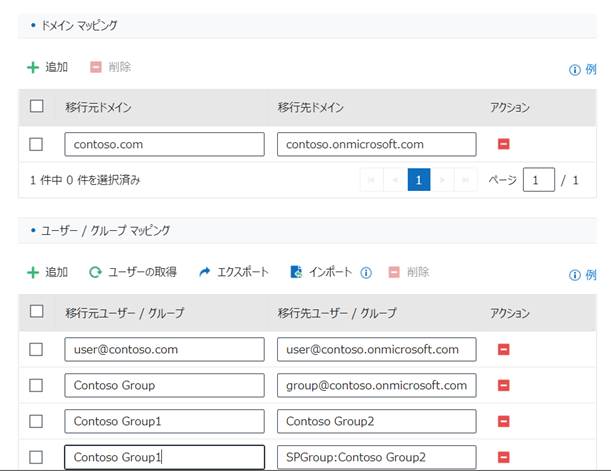Click the green plus Add icon in Domain Mapping
The width and height of the screenshot is (611, 471).
[33, 67]
